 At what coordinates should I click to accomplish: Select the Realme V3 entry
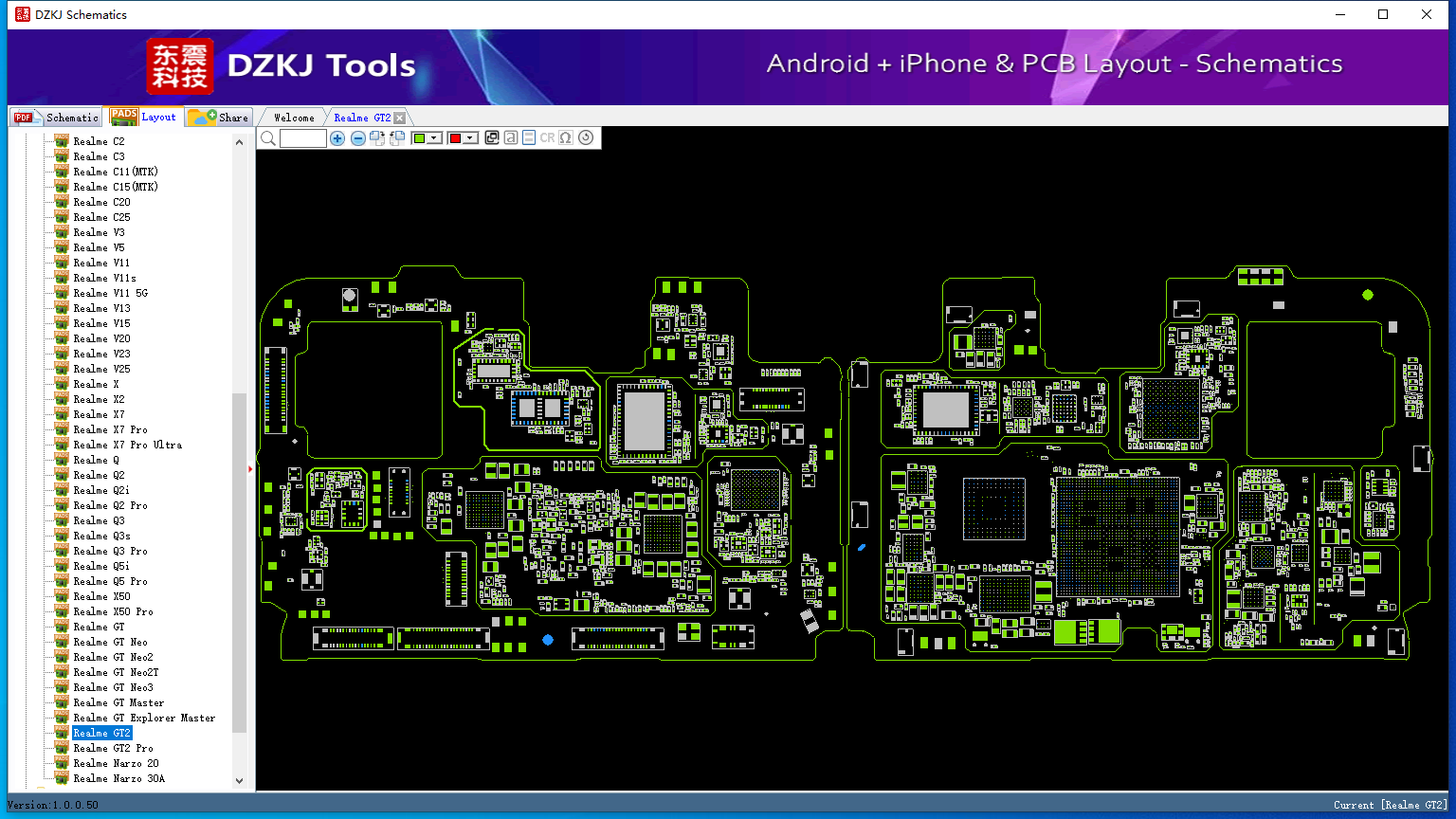pyautogui.click(x=99, y=232)
